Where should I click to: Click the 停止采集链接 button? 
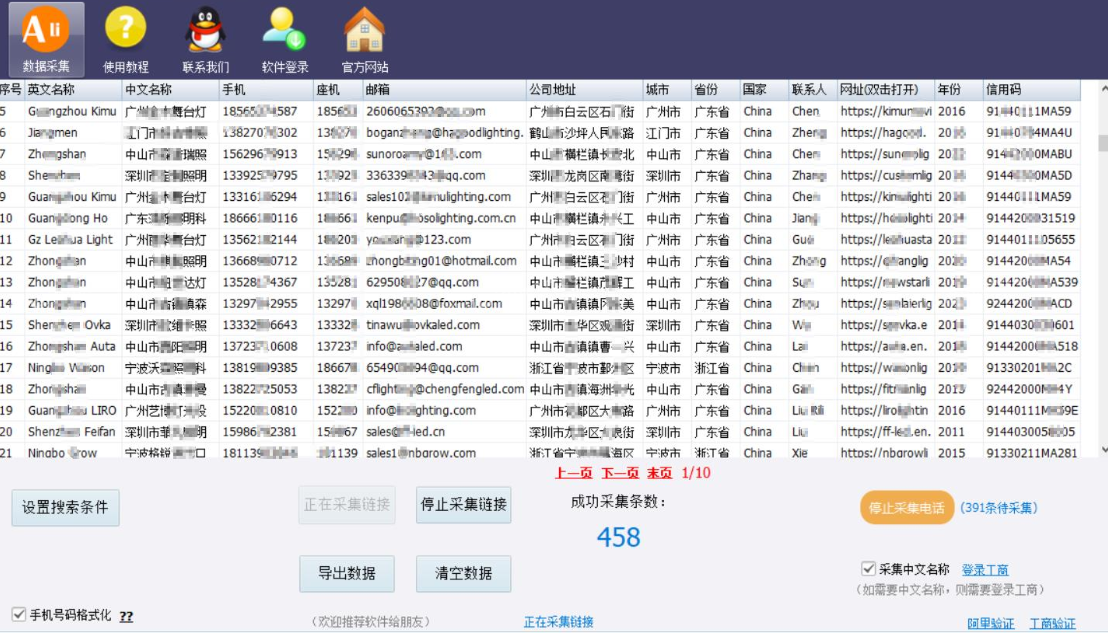pyautogui.click(x=464, y=505)
